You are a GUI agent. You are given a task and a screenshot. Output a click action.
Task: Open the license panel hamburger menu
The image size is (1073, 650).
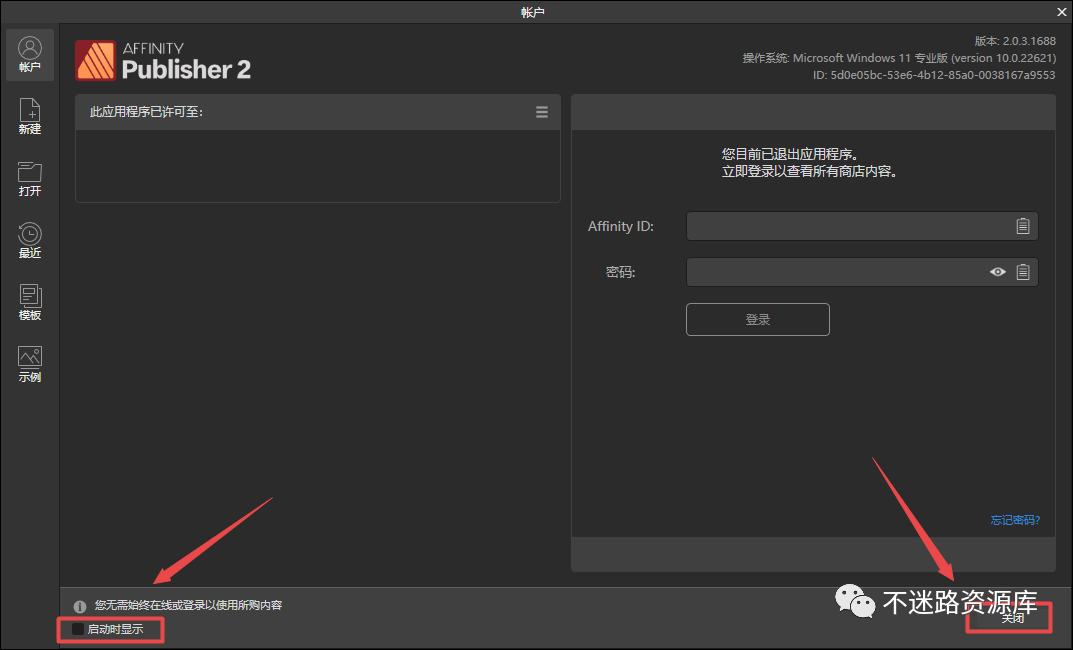(542, 112)
